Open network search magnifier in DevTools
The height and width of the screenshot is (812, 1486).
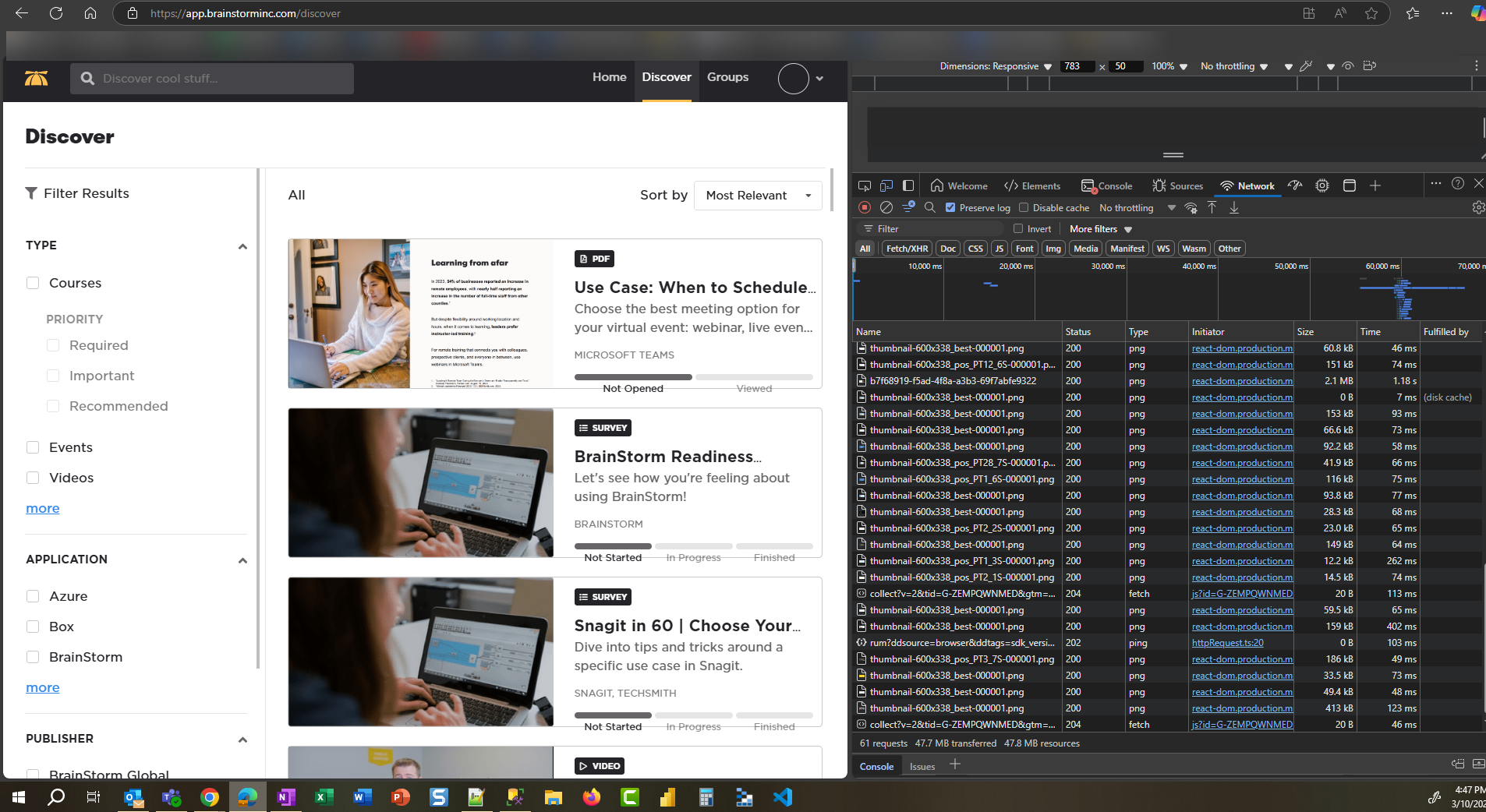coord(930,207)
